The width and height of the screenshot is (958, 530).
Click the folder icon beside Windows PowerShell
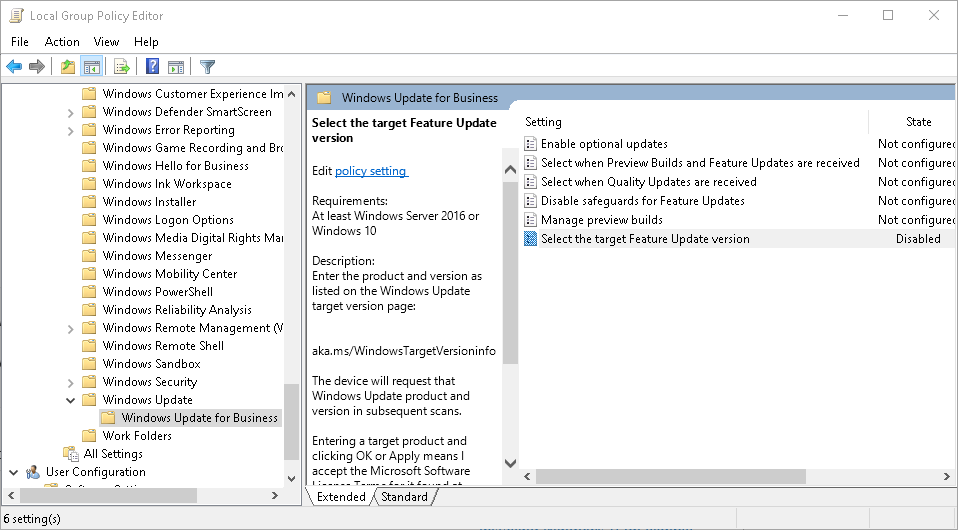pos(89,292)
